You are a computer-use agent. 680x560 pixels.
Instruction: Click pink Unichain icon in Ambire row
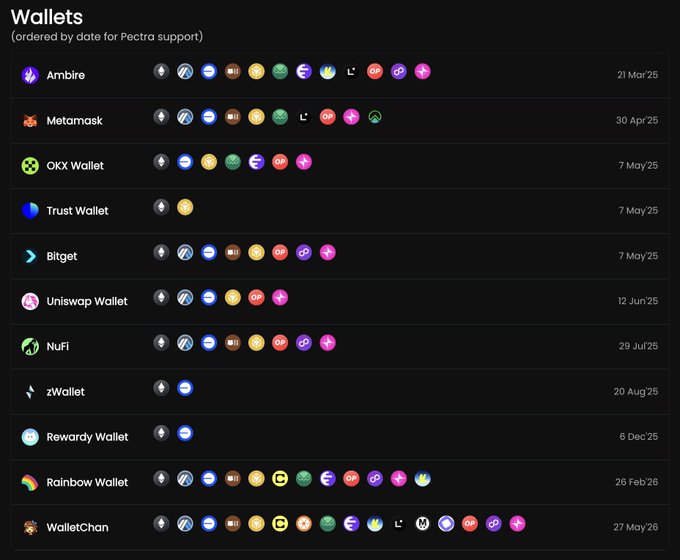coord(422,71)
